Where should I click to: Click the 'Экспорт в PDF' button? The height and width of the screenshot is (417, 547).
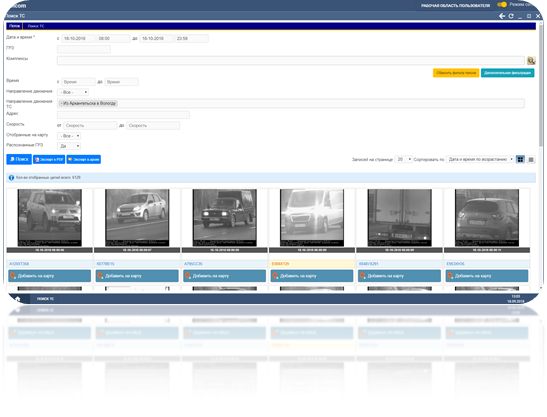tap(49, 159)
